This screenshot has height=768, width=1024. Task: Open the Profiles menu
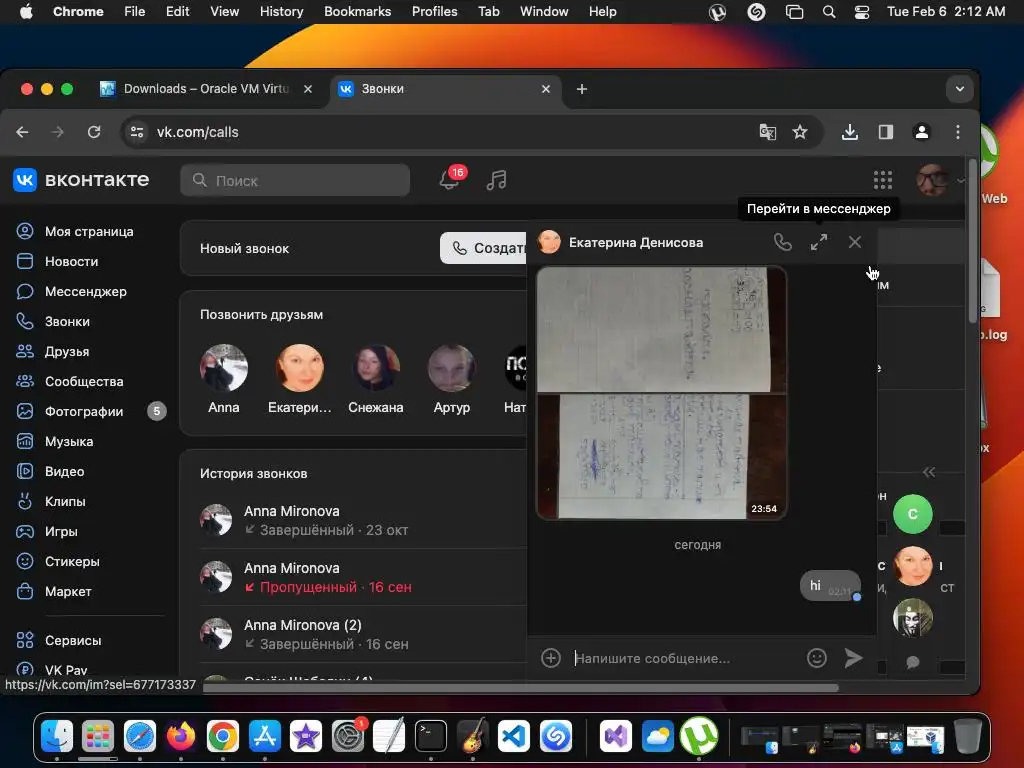click(434, 11)
